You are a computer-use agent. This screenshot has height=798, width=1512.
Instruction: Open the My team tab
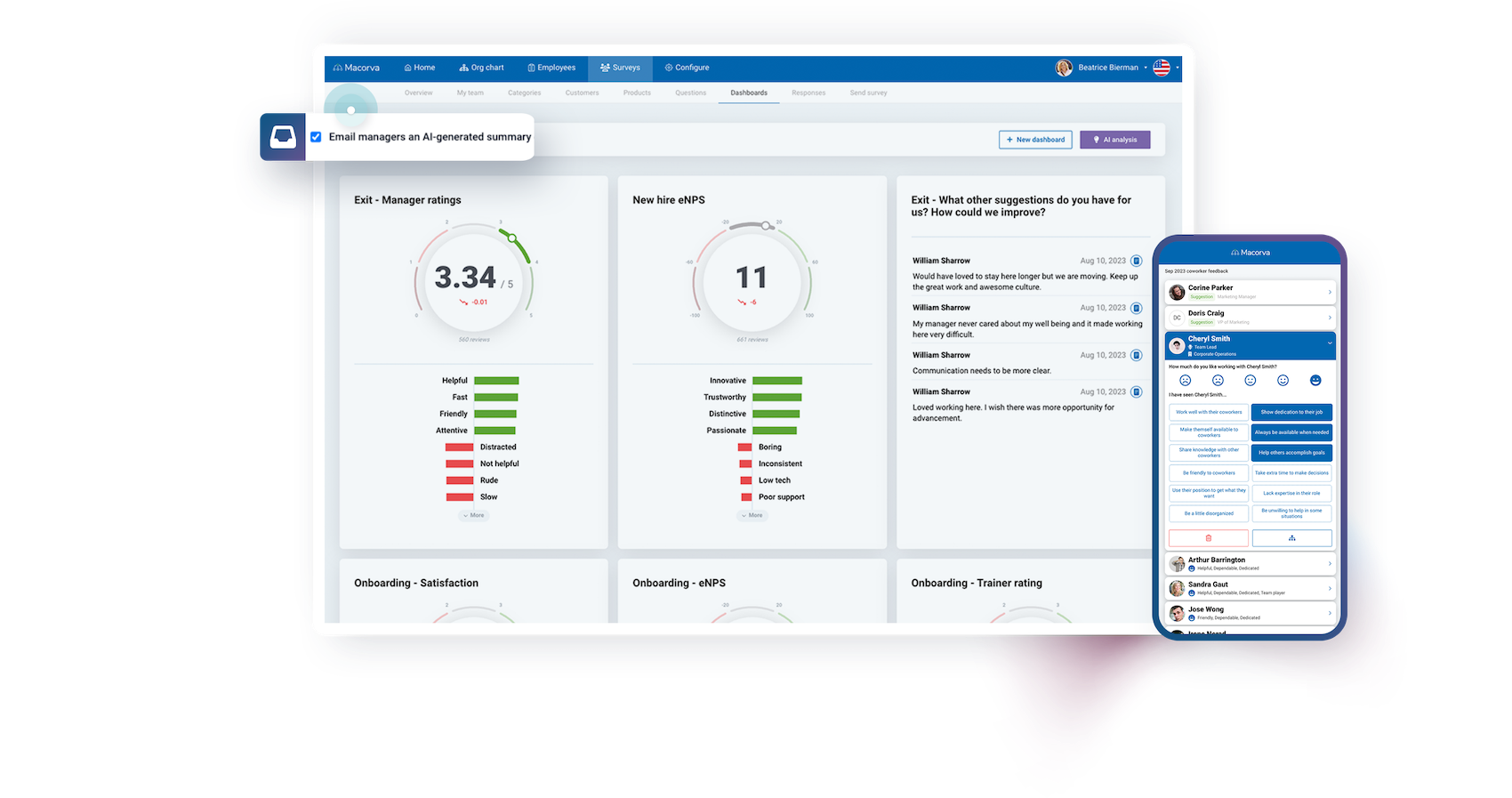470,93
